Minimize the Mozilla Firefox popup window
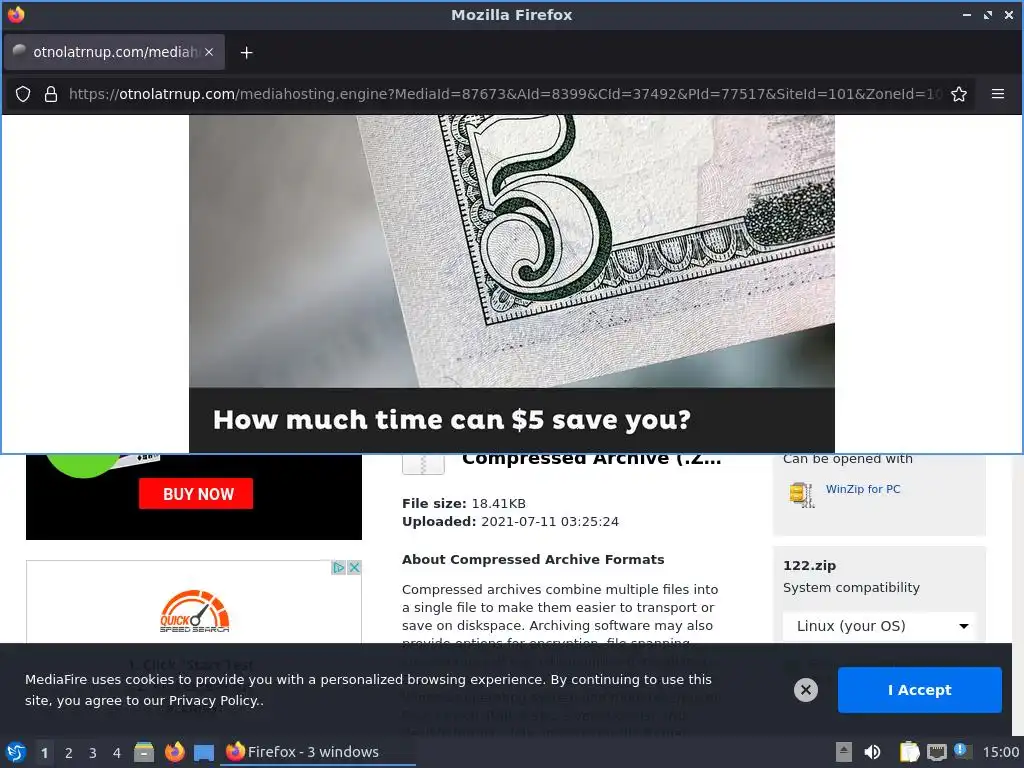The height and width of the screenshot is (768, 1024). (967, 15)
